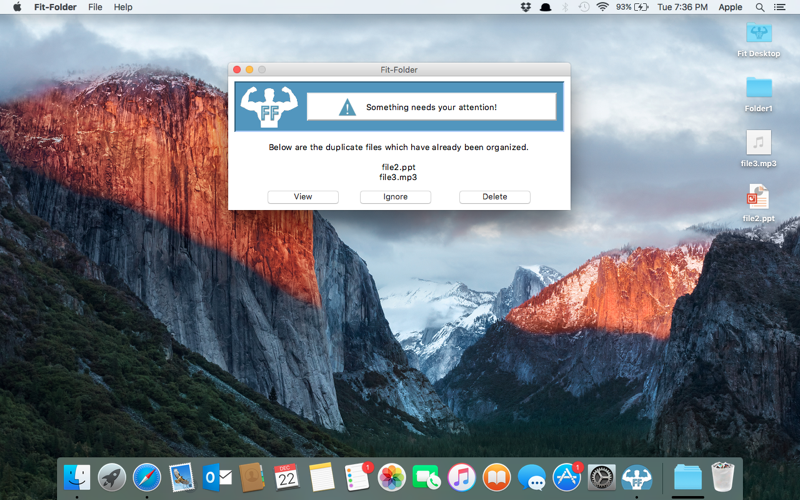The width and height of the screenshot is (800, 500).
Task: Click the warning triangle icon
Action: click(347, 107)
